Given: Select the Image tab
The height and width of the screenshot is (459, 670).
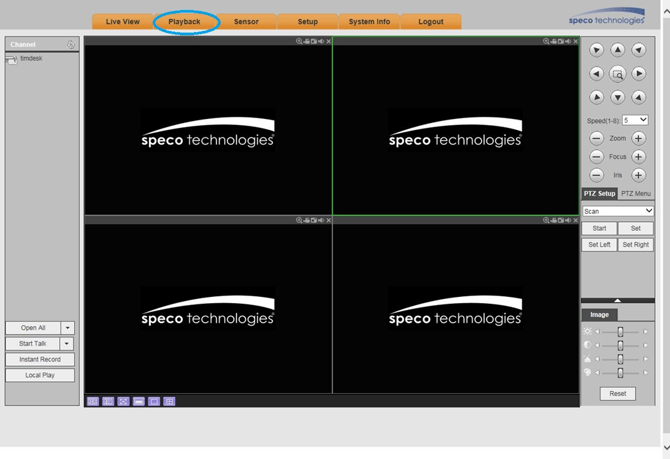Looking at the screenshot, I should click(599, 315).
